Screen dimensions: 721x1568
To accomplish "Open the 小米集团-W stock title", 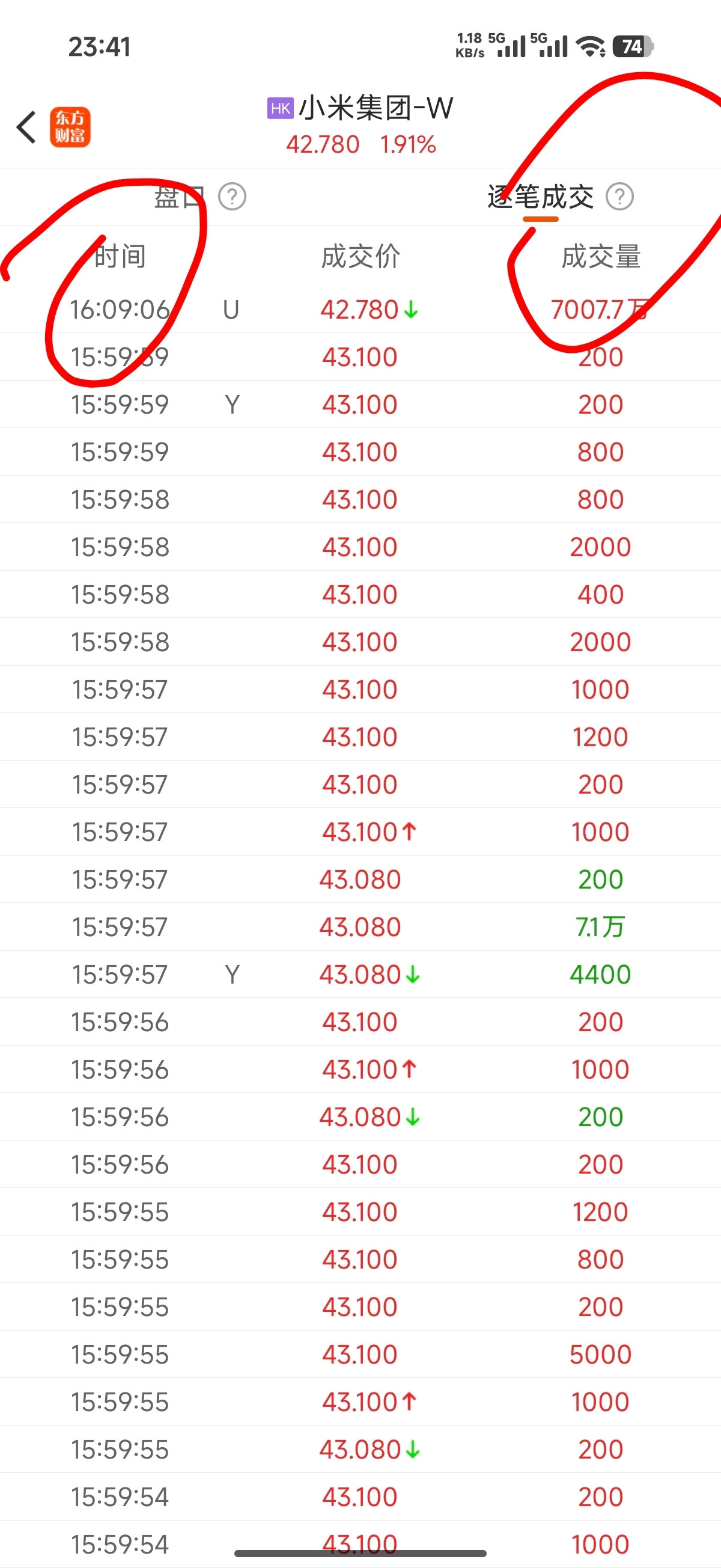I will click(x=376, y=108).
